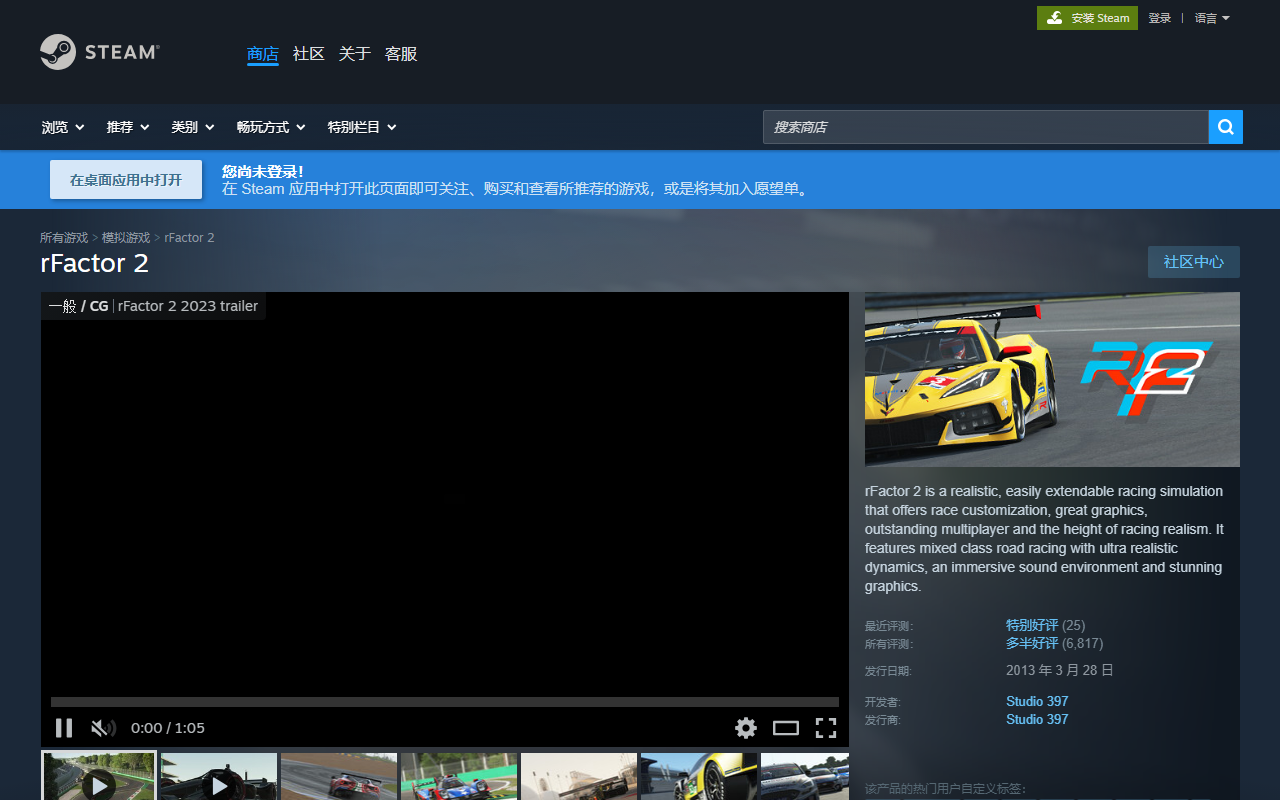This screenshot has width=1280, height=800.
Task: Click 模拟游戏 breadcrumb link
Action: [126, 238]
